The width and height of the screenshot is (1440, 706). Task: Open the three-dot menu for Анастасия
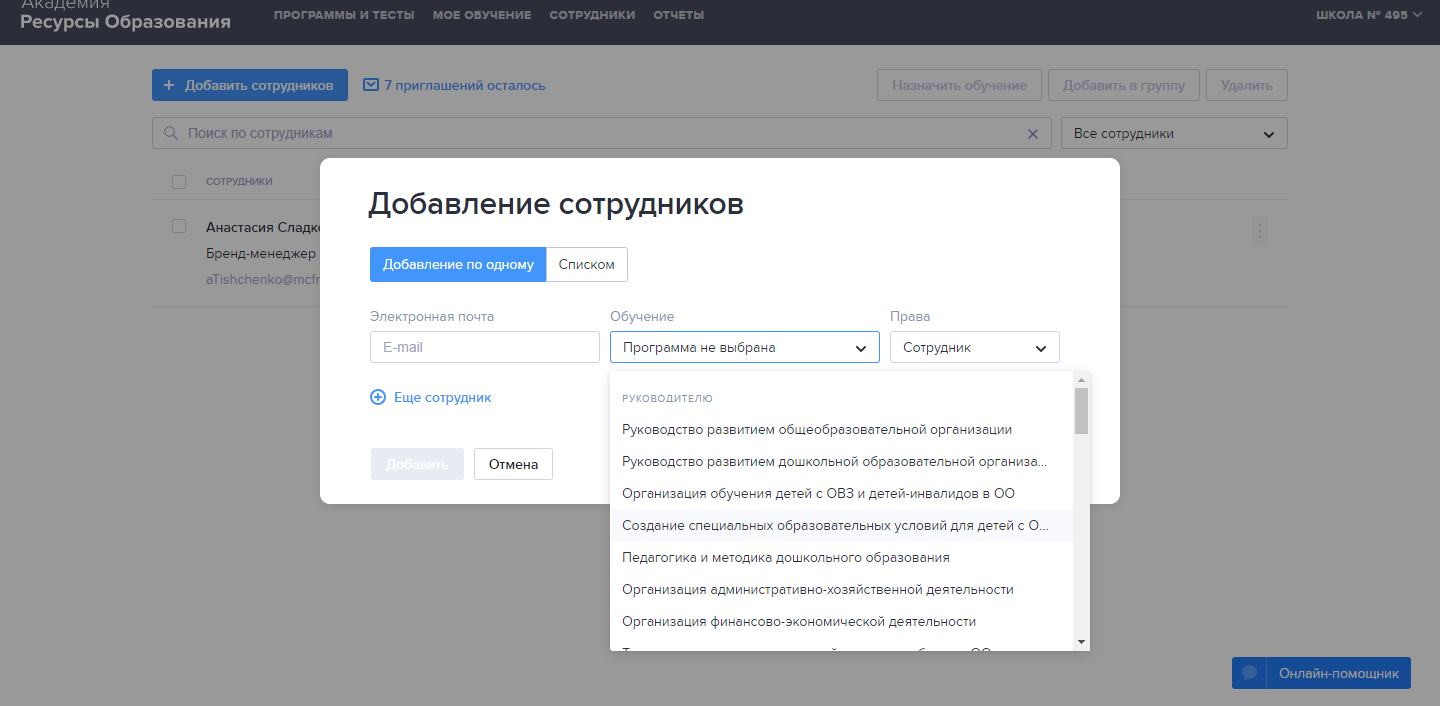coord(1259,232)
